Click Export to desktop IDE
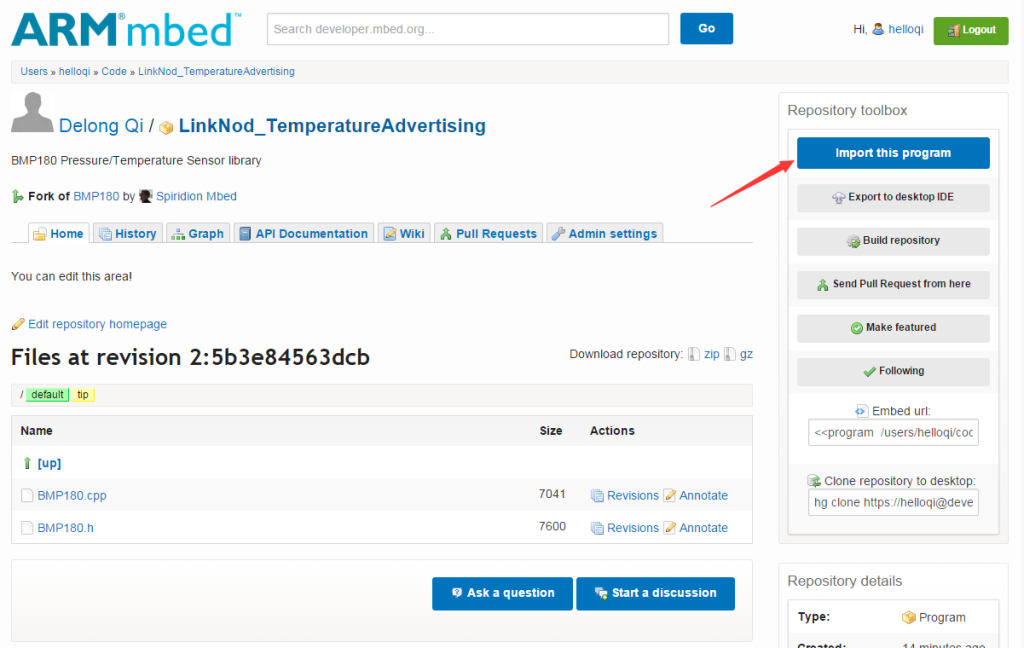1024x648 pixels. 893,197
